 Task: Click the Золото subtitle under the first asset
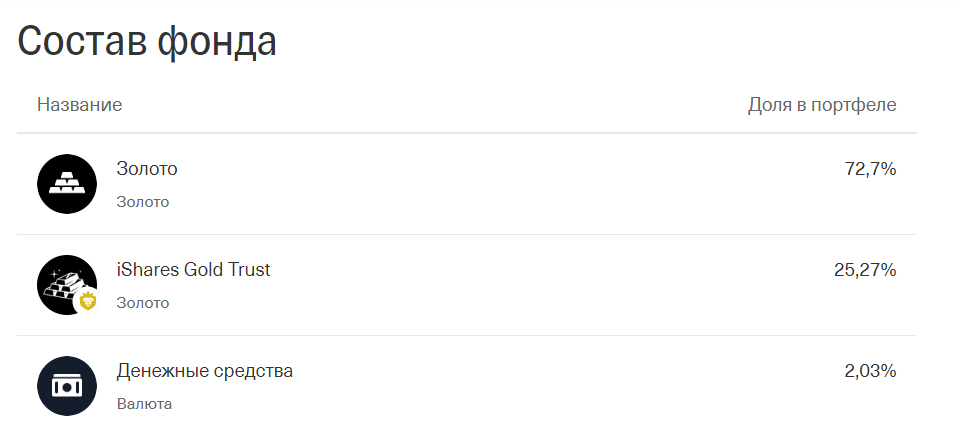click(143, 202)
